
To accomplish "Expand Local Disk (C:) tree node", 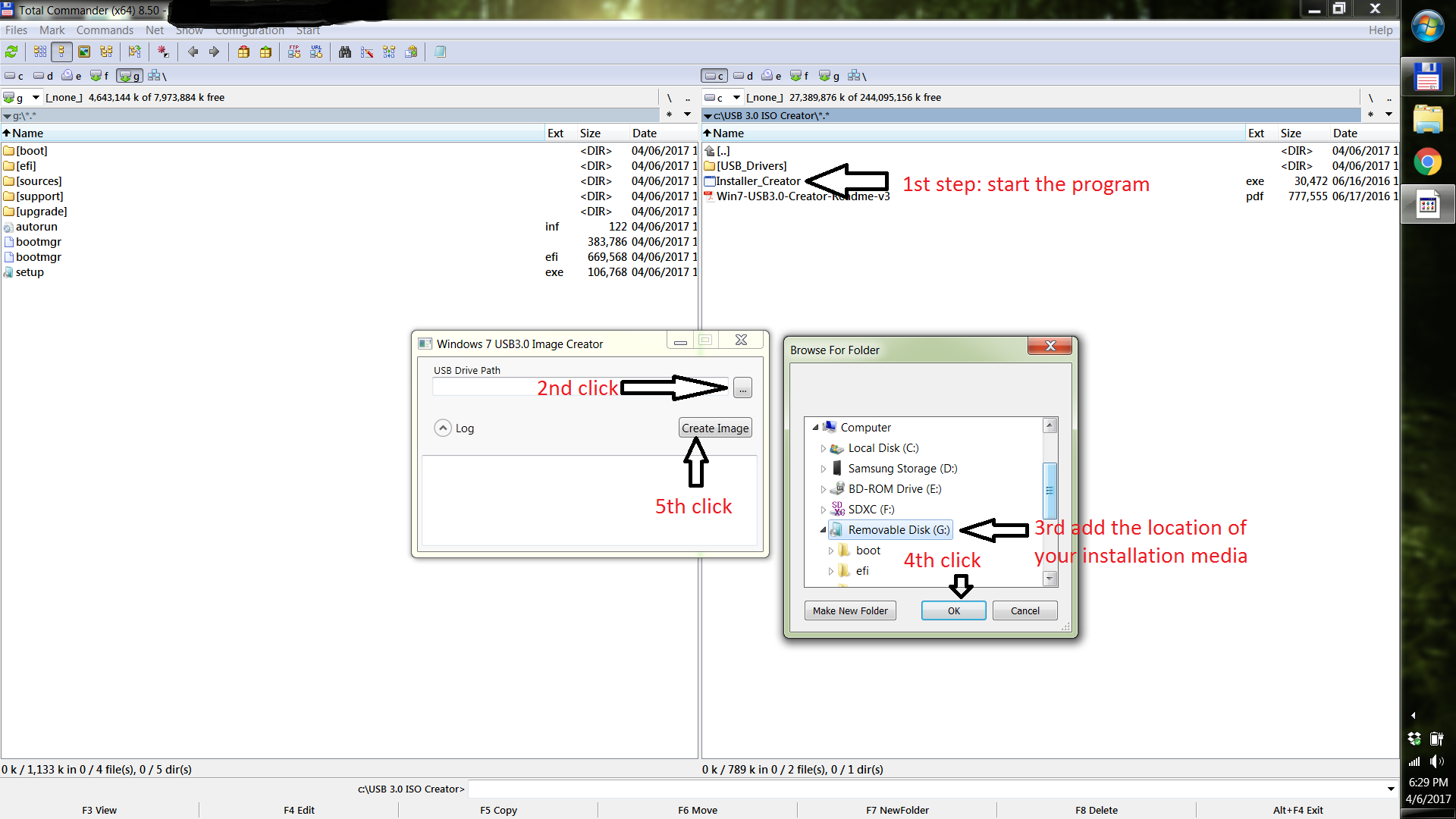I will pyautogui.click(x=824, y=448).
